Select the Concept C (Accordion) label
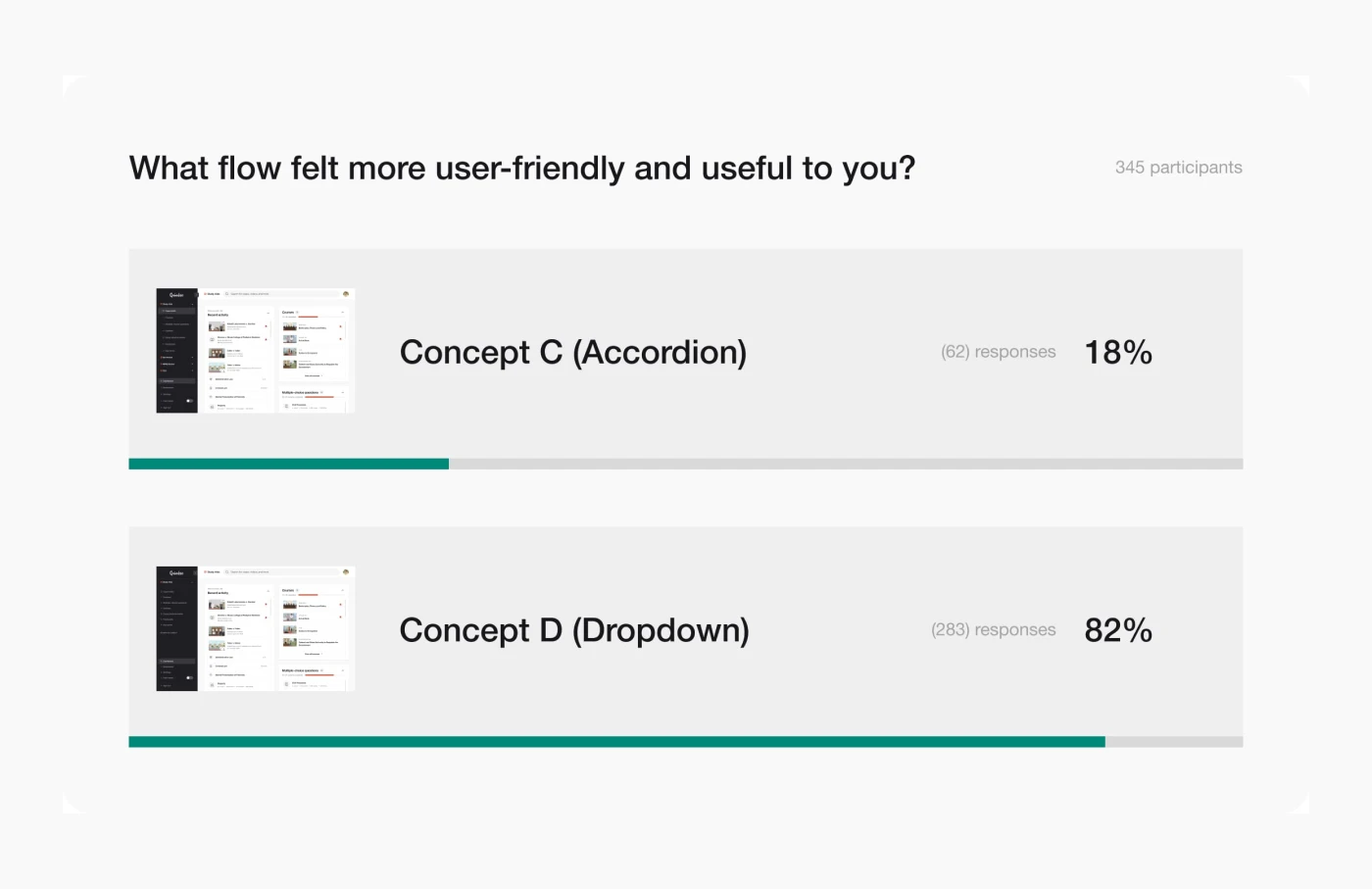This screenshot has height=889, width=1372. [x=572, y=352]
